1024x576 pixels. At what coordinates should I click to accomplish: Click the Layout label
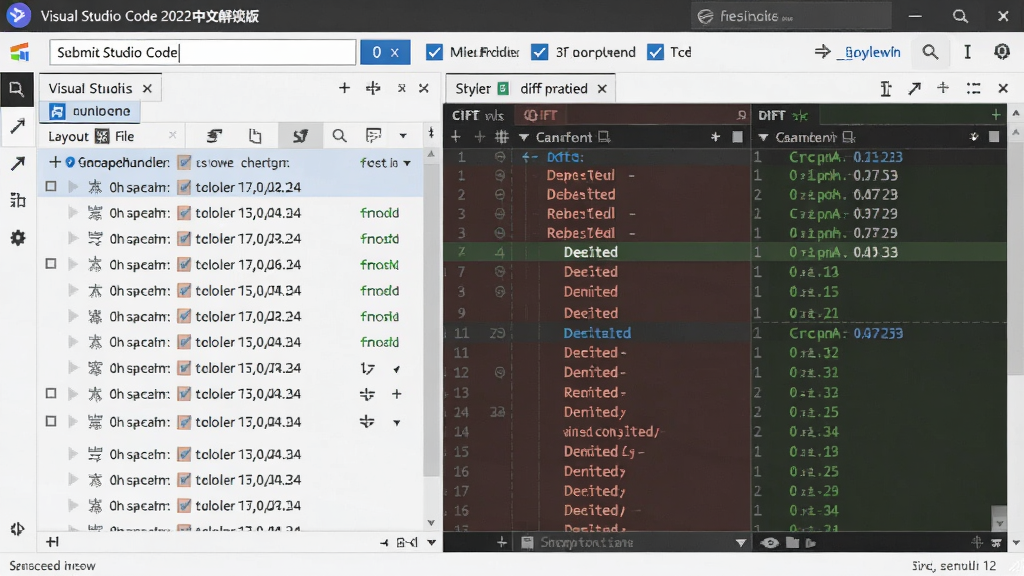(68, 136)
